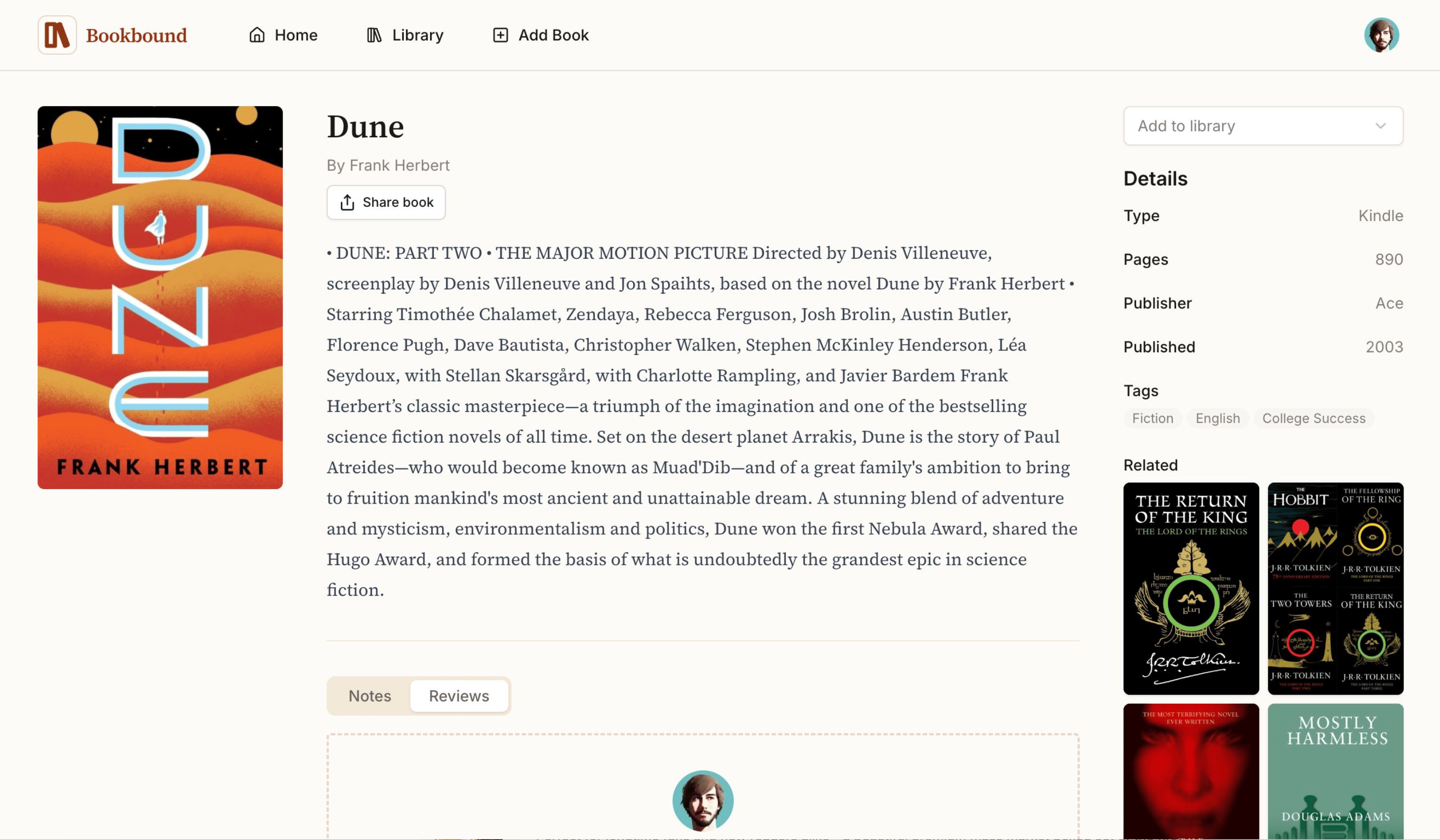Image resolution: width=1440 pixels, height=840 pixels.
Task: Open the red face horror novel cover
Action: (x=1191, y=771)
